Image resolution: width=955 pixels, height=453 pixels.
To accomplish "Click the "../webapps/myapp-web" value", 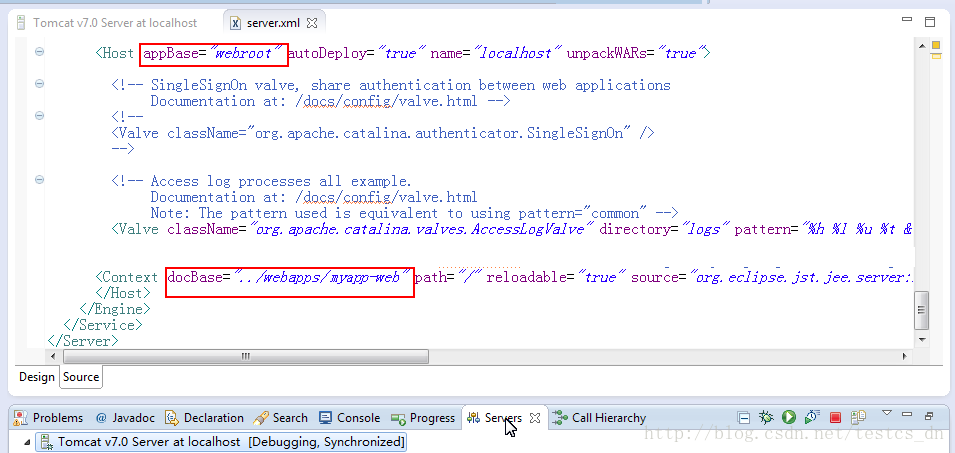I will tap(321, 278).
